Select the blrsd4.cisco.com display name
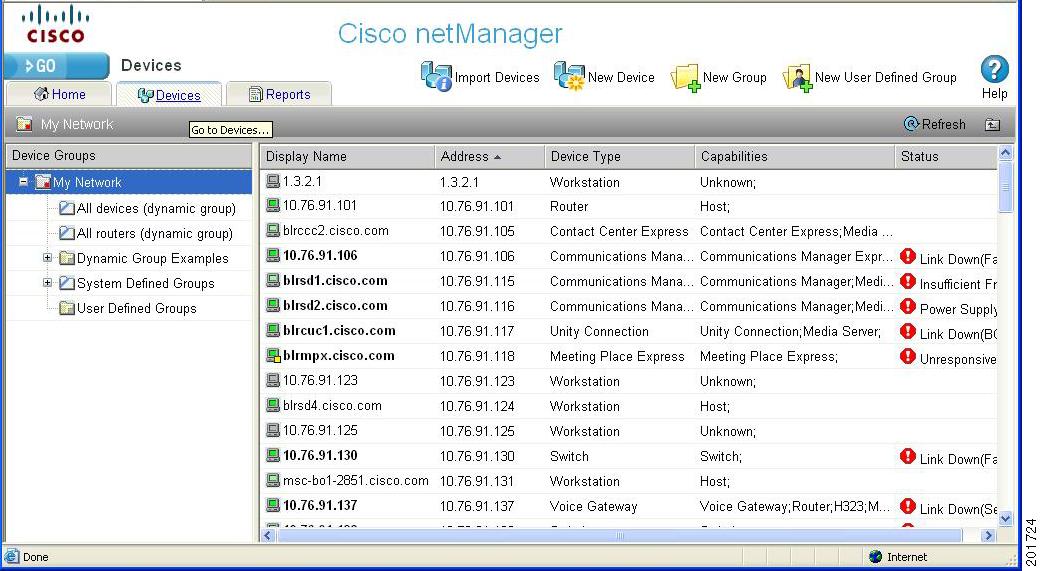Viewport: 1040px width, 571px height. coord(332,405)
